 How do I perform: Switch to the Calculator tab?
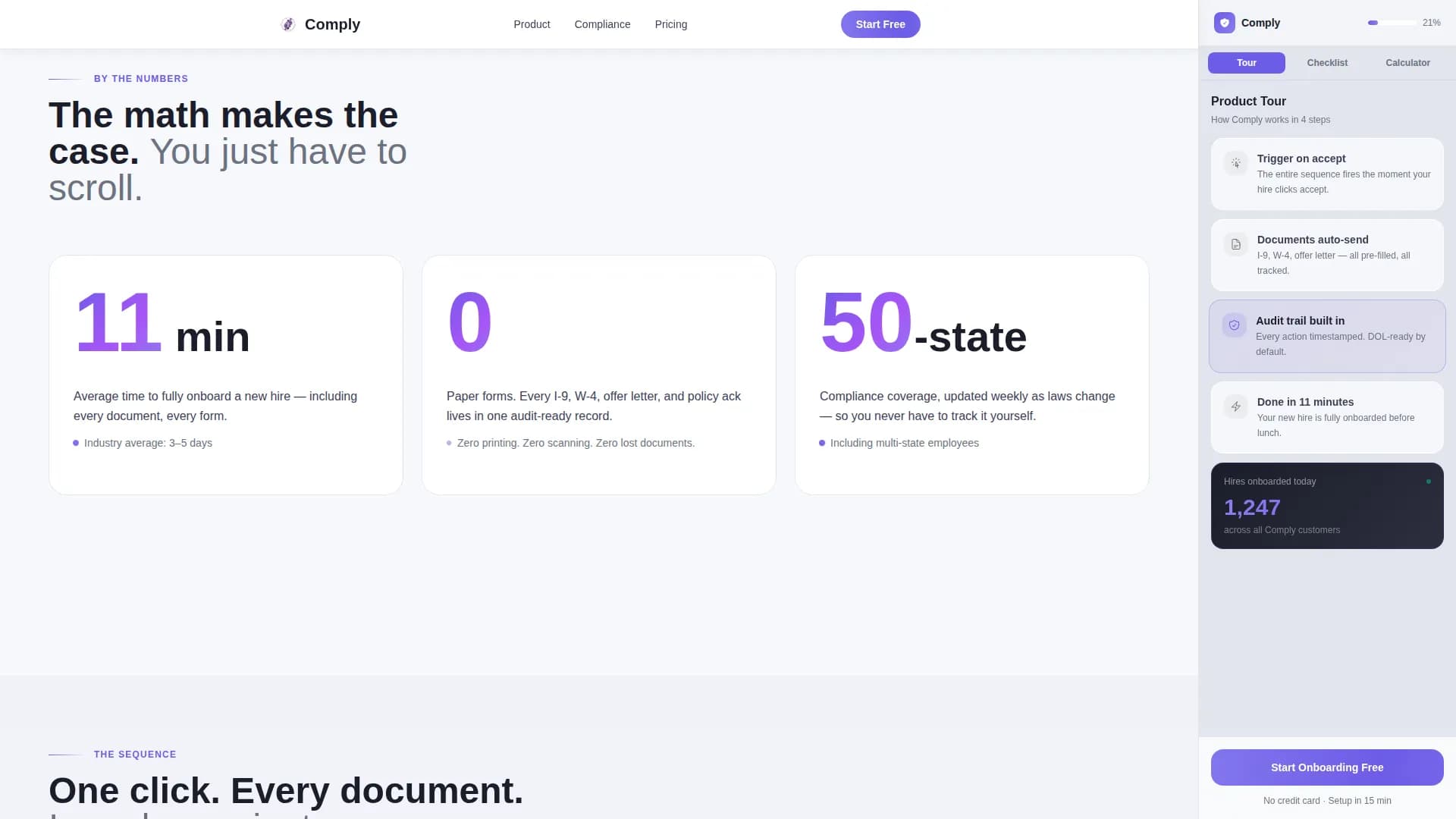(1408, 63)
